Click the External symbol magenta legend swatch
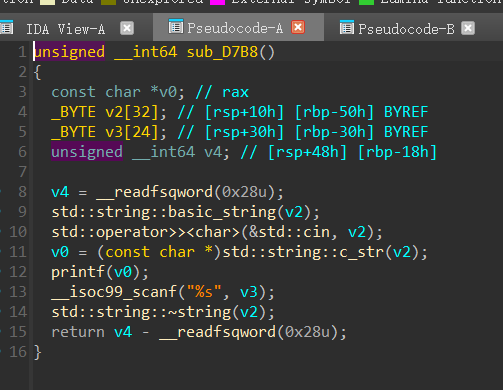503x390 pixels. click(x=217, y=2)
